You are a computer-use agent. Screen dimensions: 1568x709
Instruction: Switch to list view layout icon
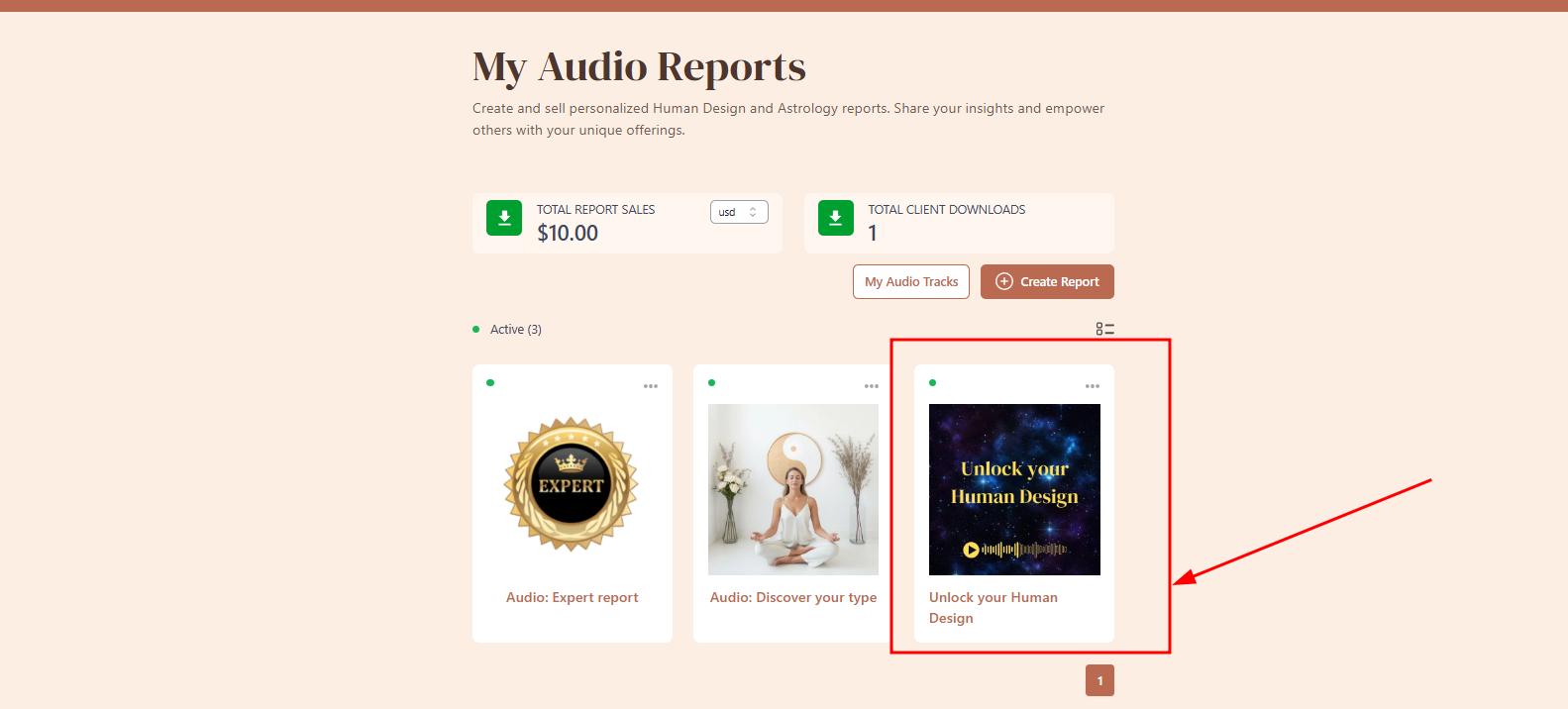pos(1105,329)
